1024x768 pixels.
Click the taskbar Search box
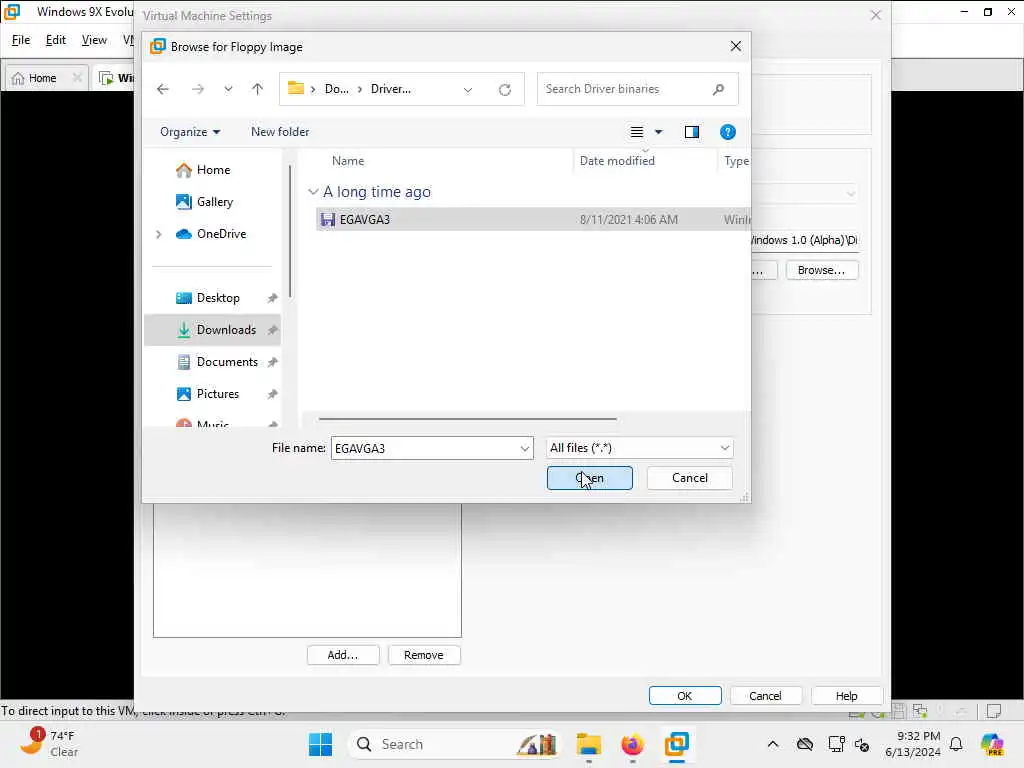coord(455,744)
